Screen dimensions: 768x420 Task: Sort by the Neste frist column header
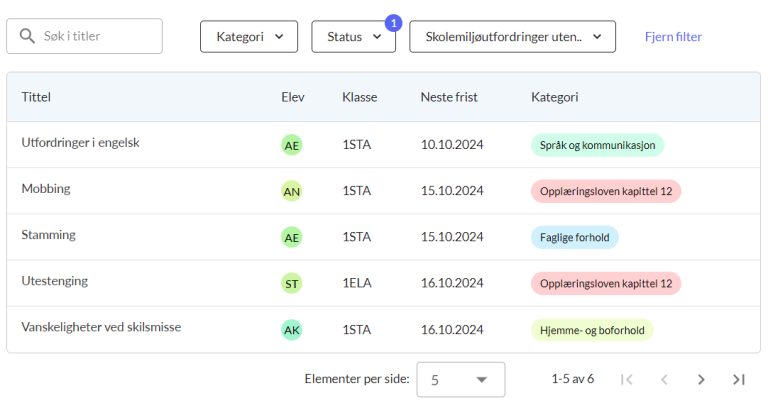[448, 97]
